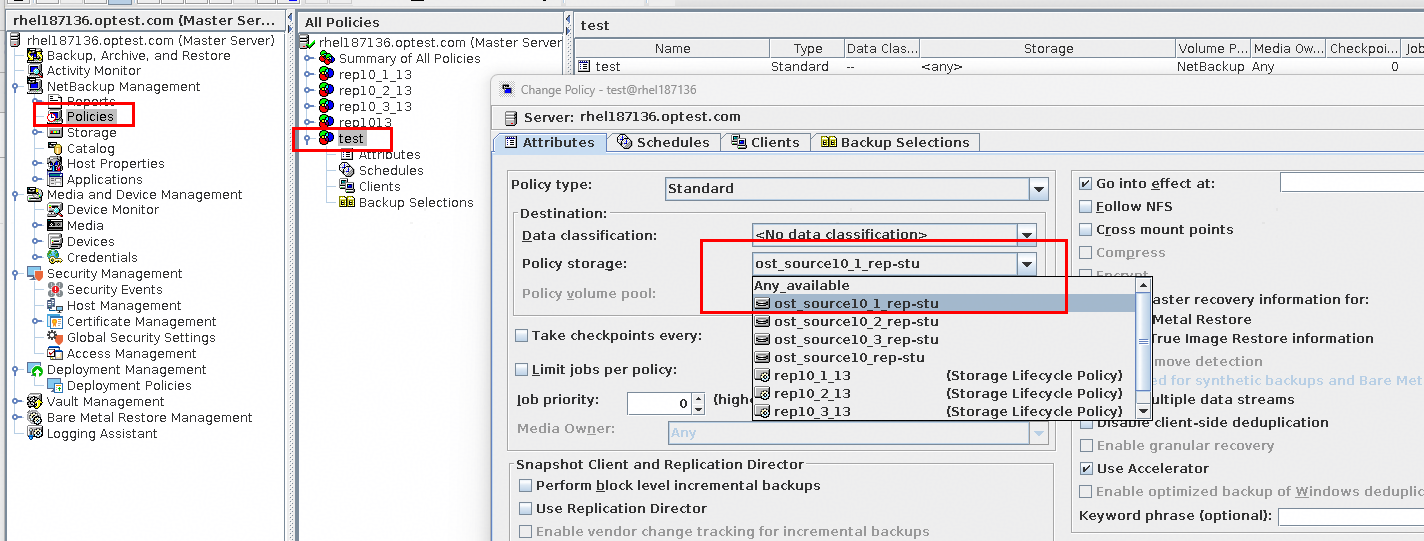Image resolution: width=1424 pixels, height=541 pixels.
Task: Choose Any_available from storage list
Action: pos(944,286)
